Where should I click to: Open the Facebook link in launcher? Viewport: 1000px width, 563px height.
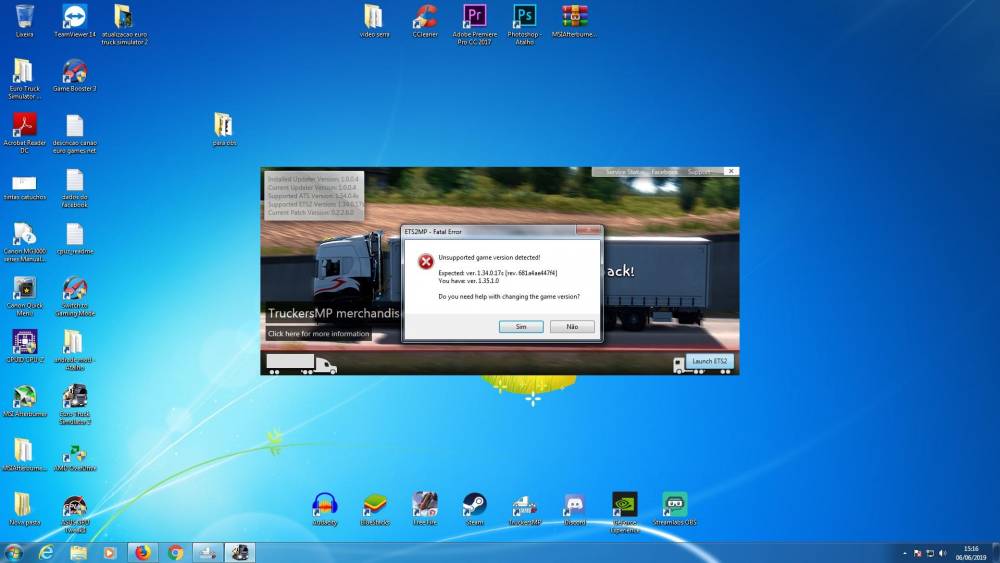[665, 172]
